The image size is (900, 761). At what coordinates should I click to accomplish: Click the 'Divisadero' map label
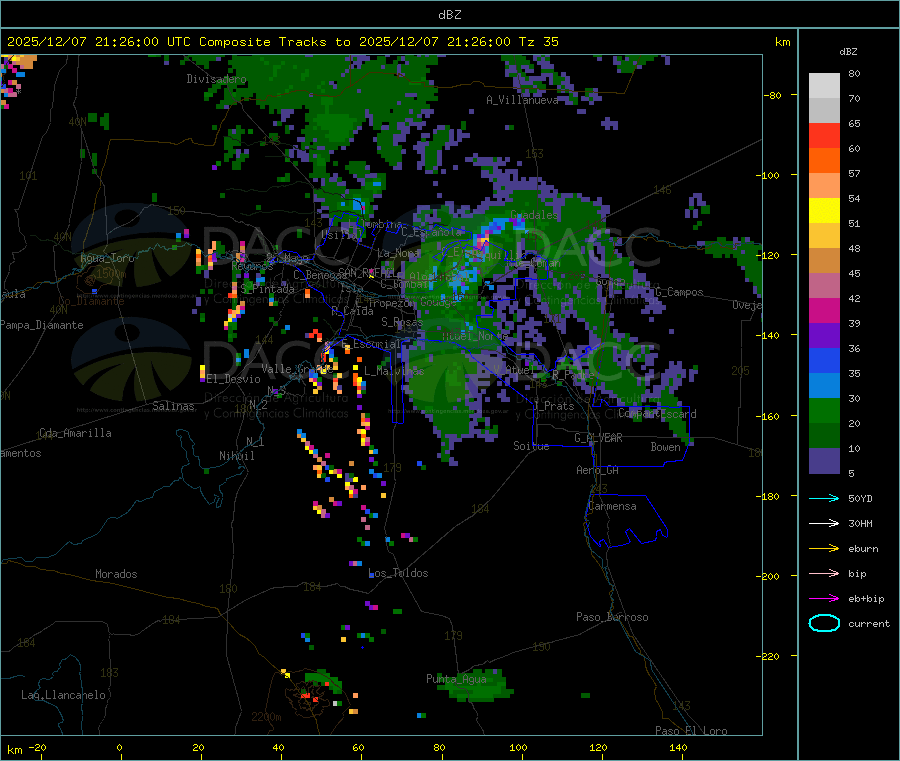tap(216, 79)
